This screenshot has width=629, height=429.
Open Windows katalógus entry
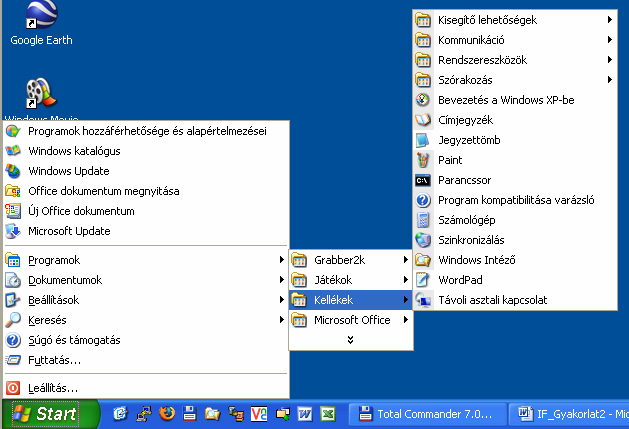coord(146,151)
